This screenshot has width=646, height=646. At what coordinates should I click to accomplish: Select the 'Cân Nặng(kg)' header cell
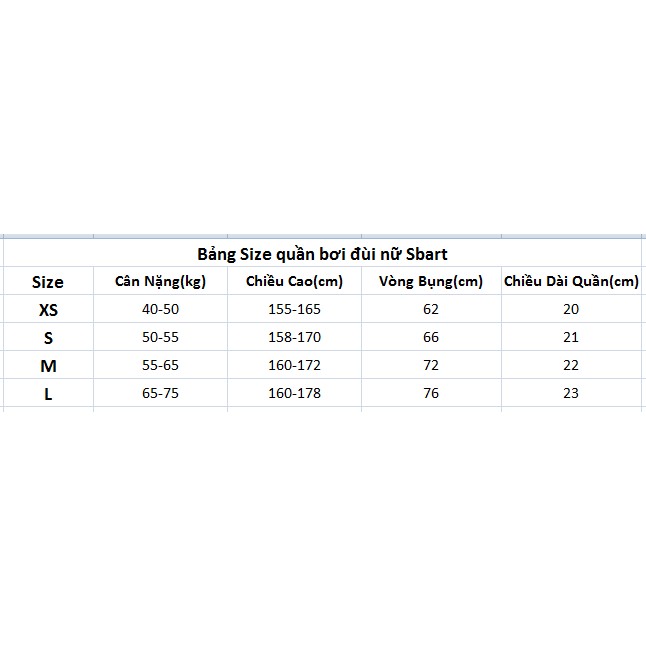pyautogui.click(x=160, y=282)
